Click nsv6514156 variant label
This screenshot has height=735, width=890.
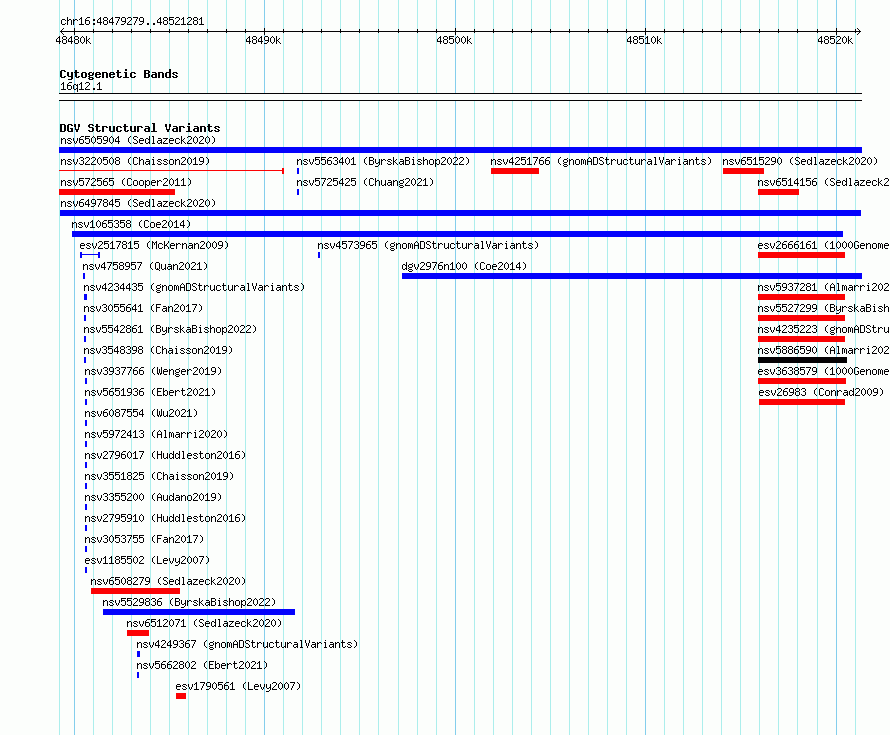823,182
